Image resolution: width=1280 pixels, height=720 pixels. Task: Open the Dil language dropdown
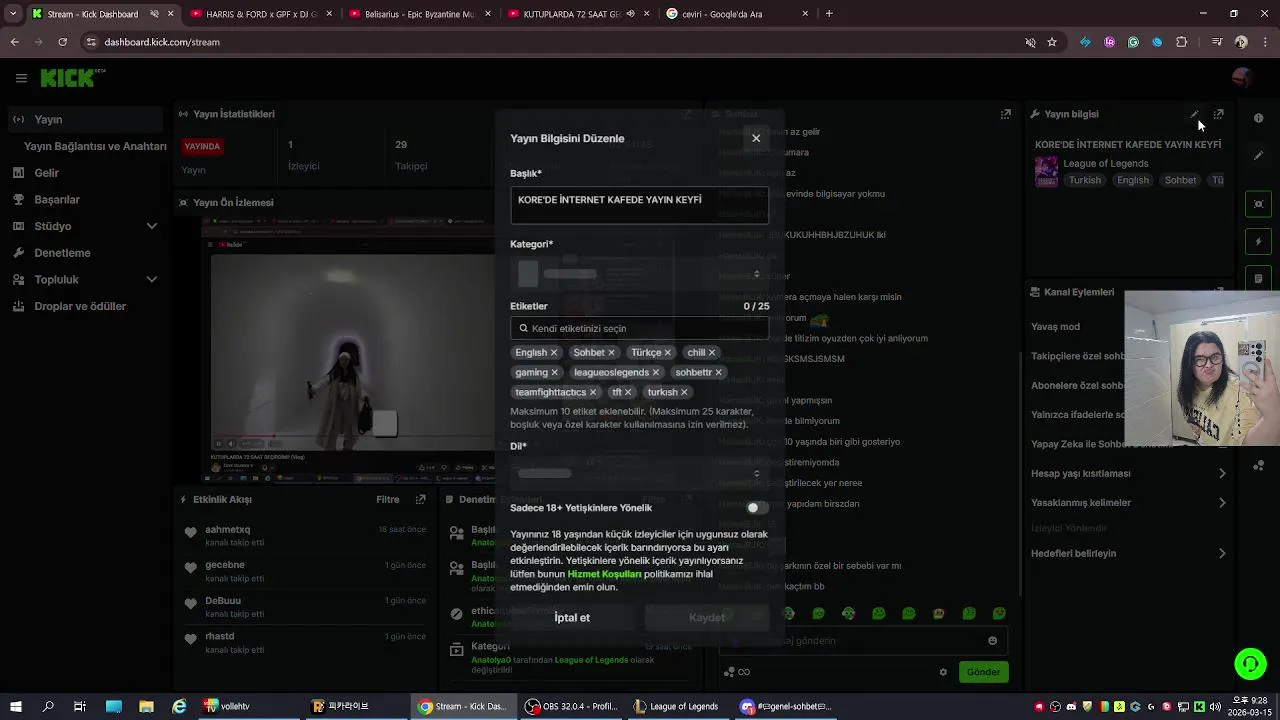click(x=639, y=473)
